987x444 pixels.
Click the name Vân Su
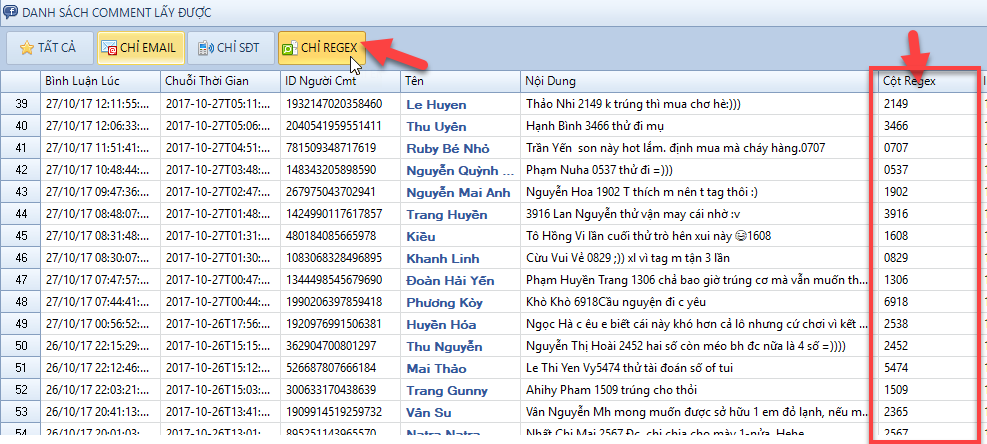(429, 413)
